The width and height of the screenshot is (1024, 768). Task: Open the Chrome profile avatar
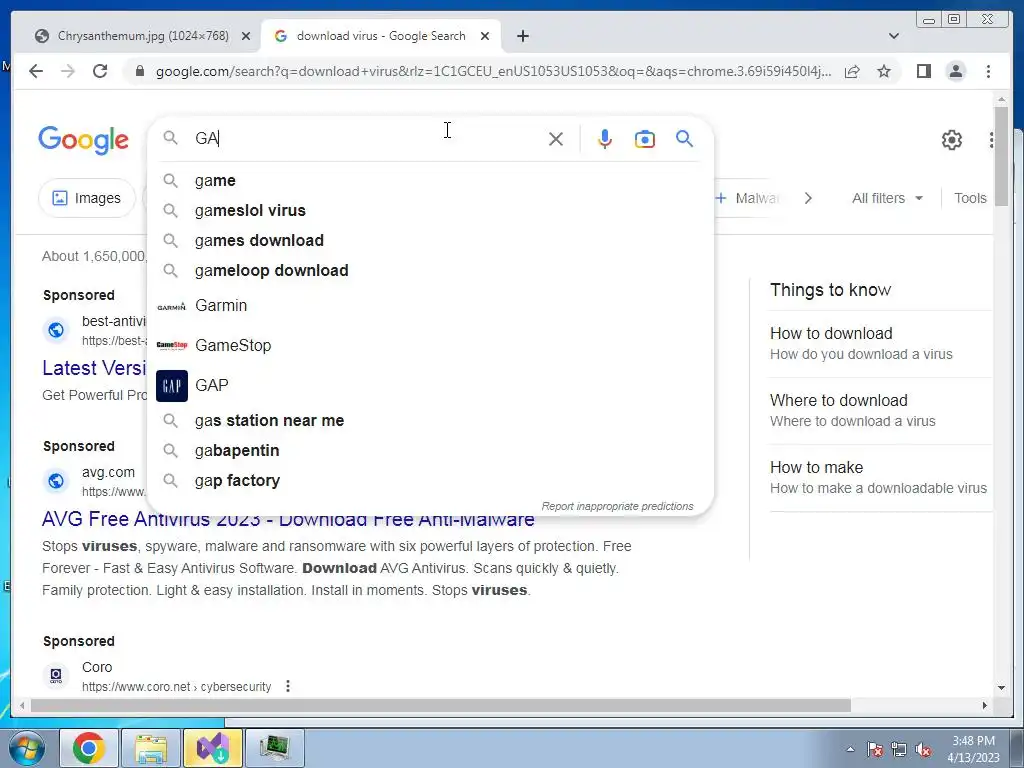[955, 71]
